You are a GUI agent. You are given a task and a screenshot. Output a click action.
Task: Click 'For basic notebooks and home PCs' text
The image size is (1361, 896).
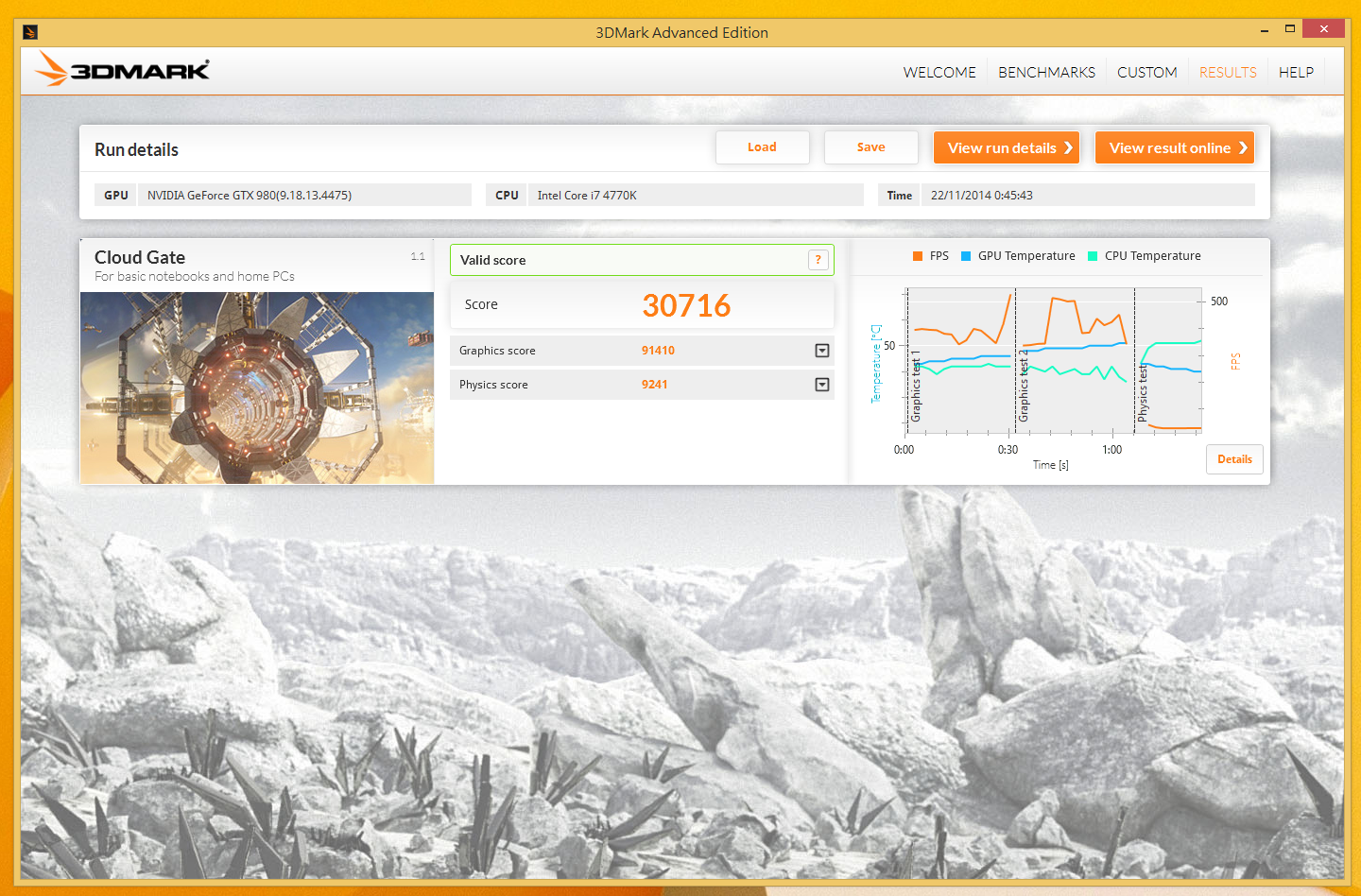coord(195,277)
